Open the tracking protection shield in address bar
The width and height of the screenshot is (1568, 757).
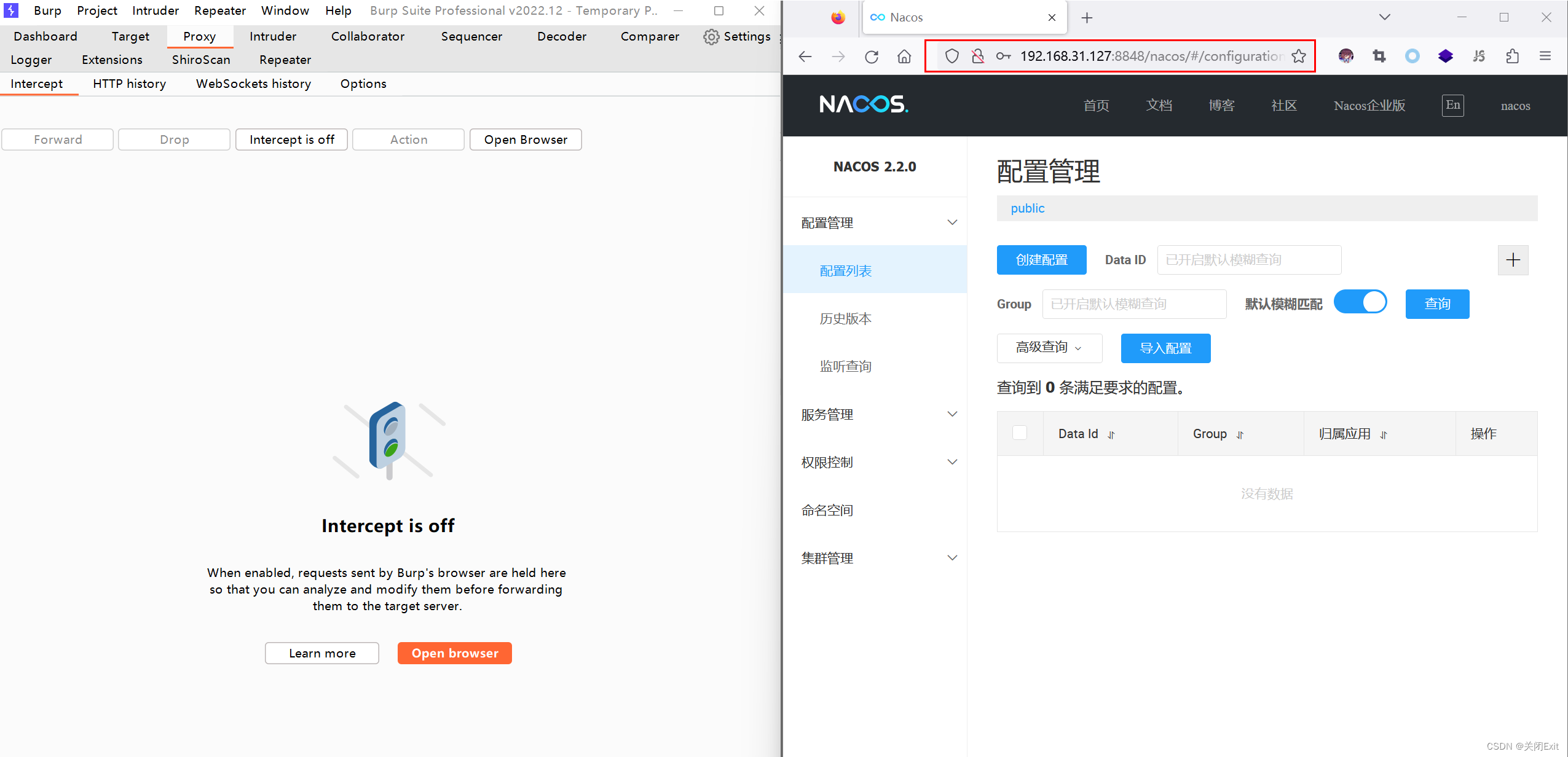(951, 56)
